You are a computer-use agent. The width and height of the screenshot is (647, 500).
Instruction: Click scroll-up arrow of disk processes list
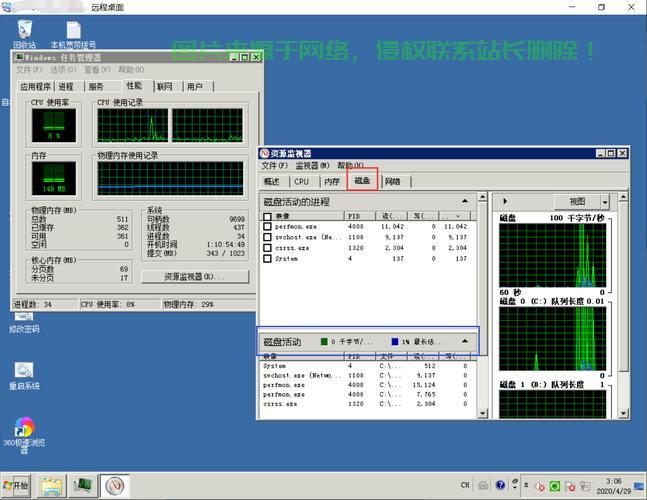click(482, 197)
